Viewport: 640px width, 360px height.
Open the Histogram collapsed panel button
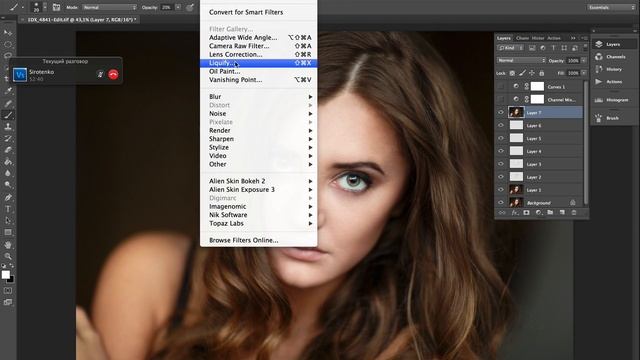click(x=614, y=100)
